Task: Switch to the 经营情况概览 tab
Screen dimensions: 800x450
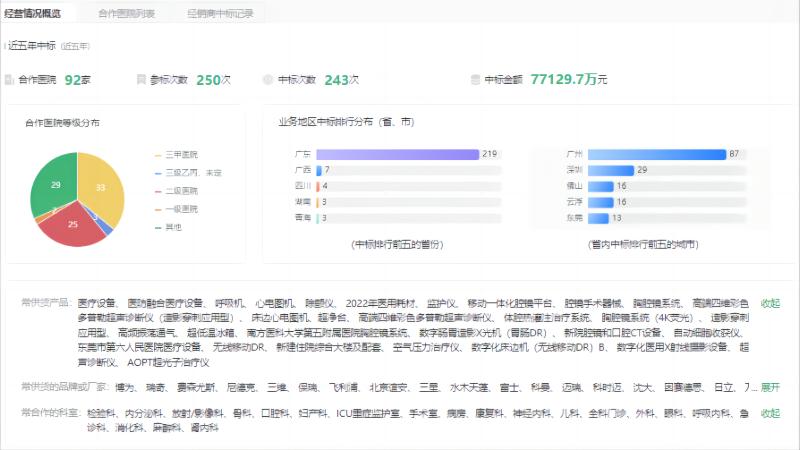Action: (33, 13)
